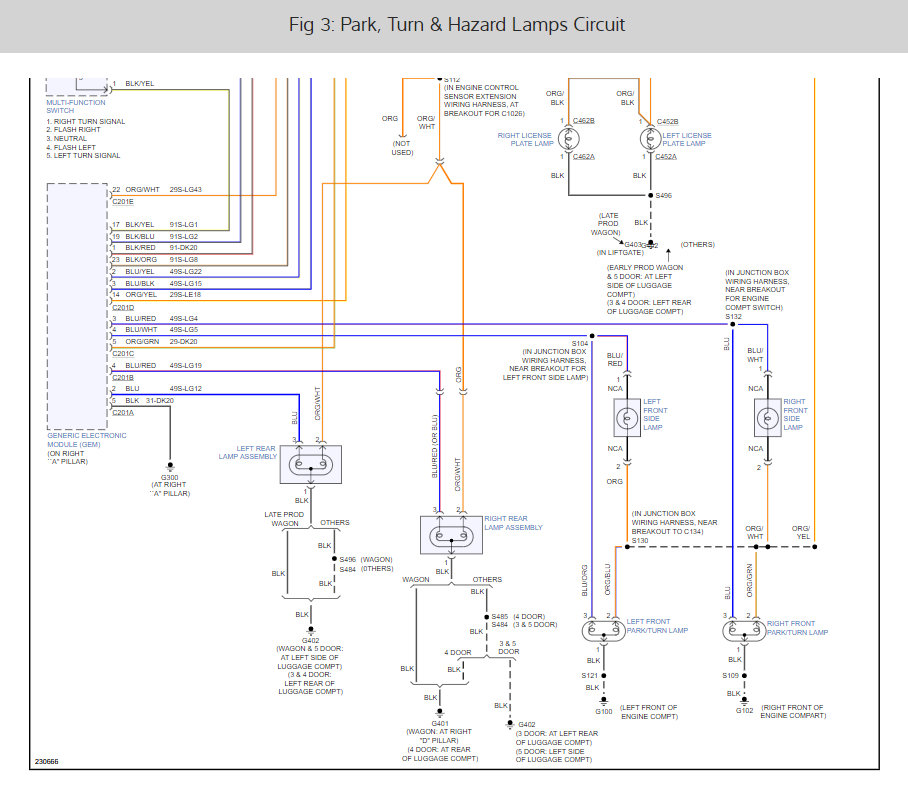Select the RIGHT REAR LAMP ASSEMBLY label
The image size is (908, 791).
514,523
